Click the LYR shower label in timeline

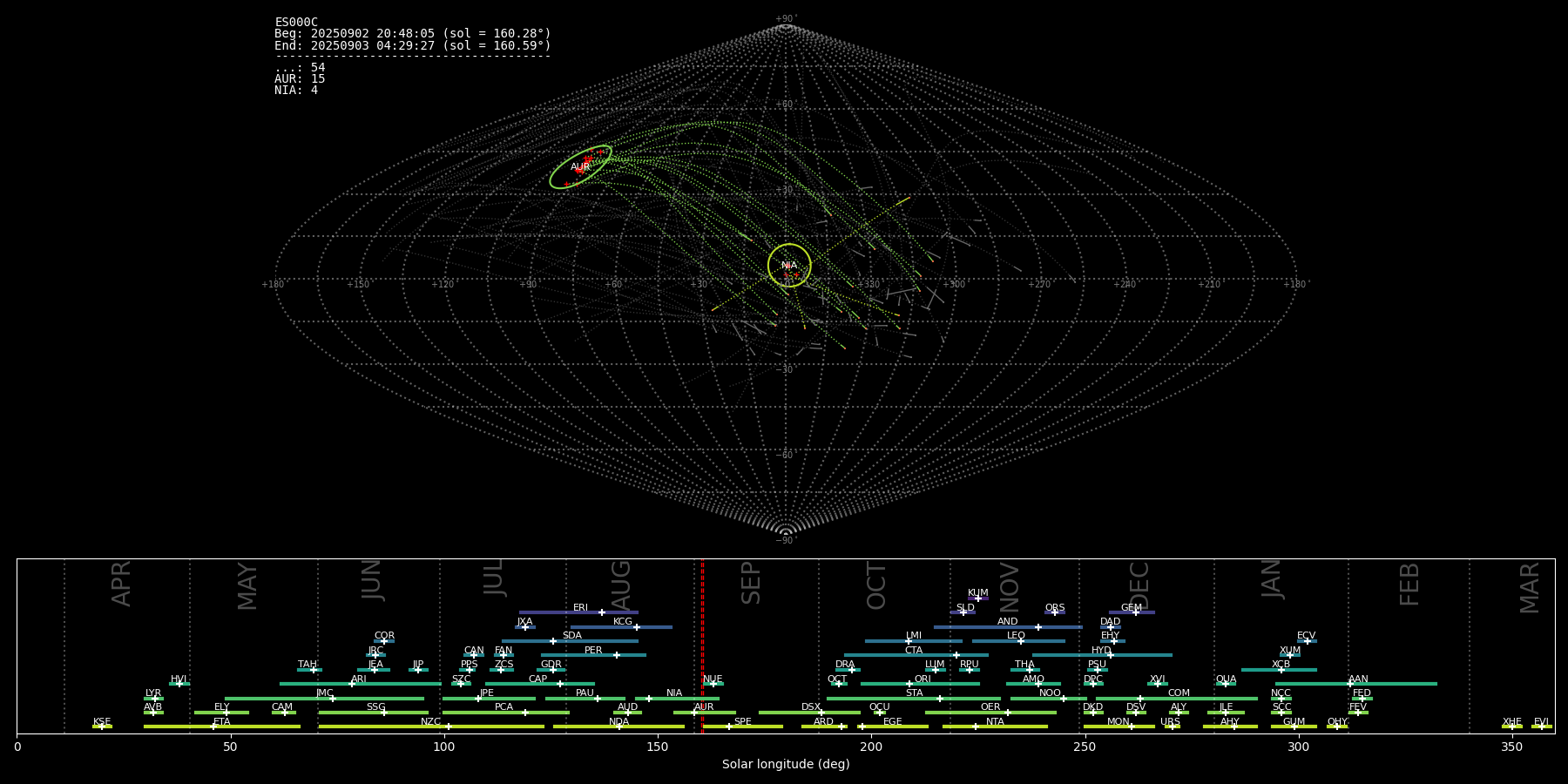pos(153,693)
